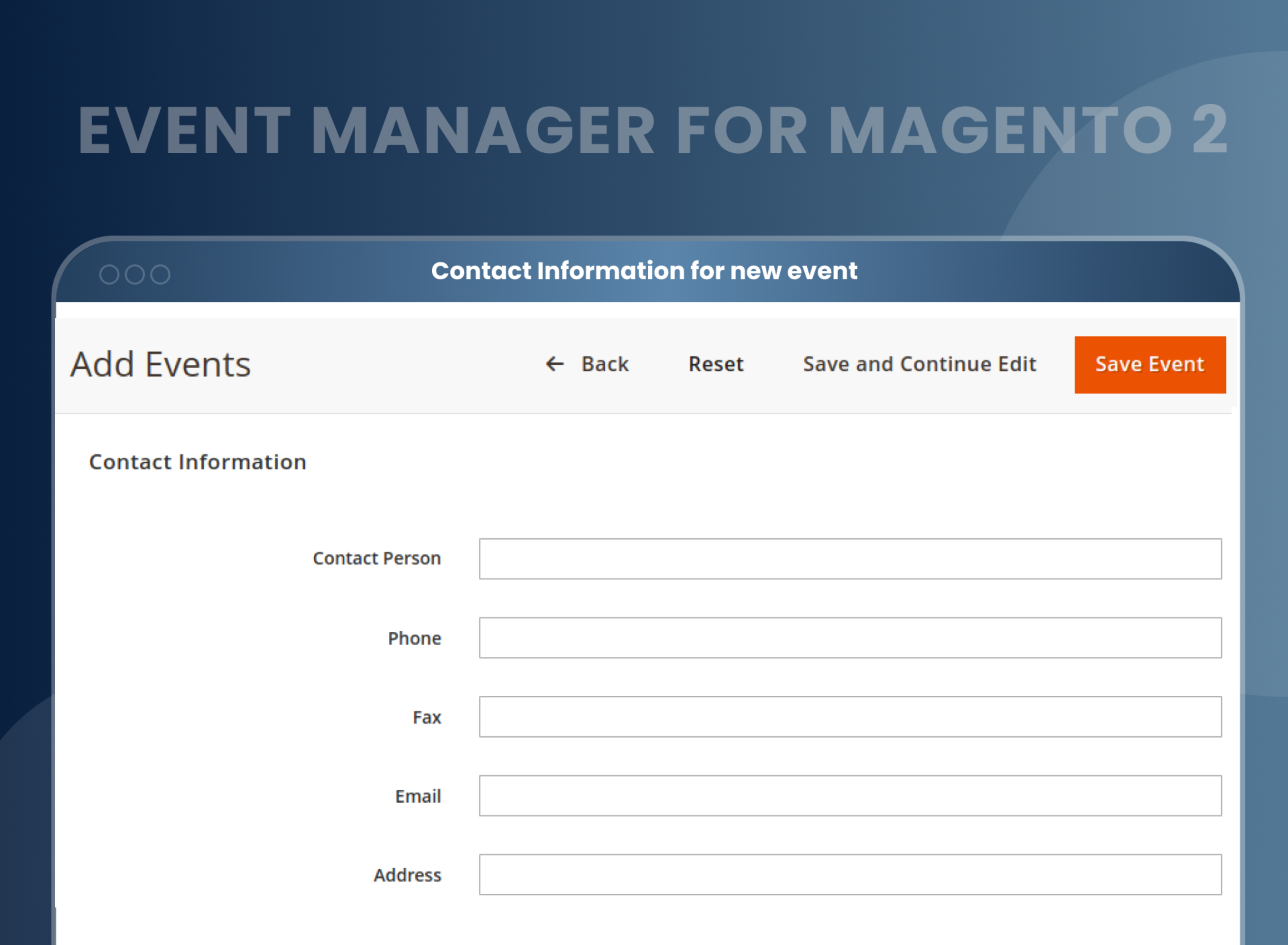This screenshot has width=1288, height=945.
Task: Click the Fax field label
Action: (427, 717)
